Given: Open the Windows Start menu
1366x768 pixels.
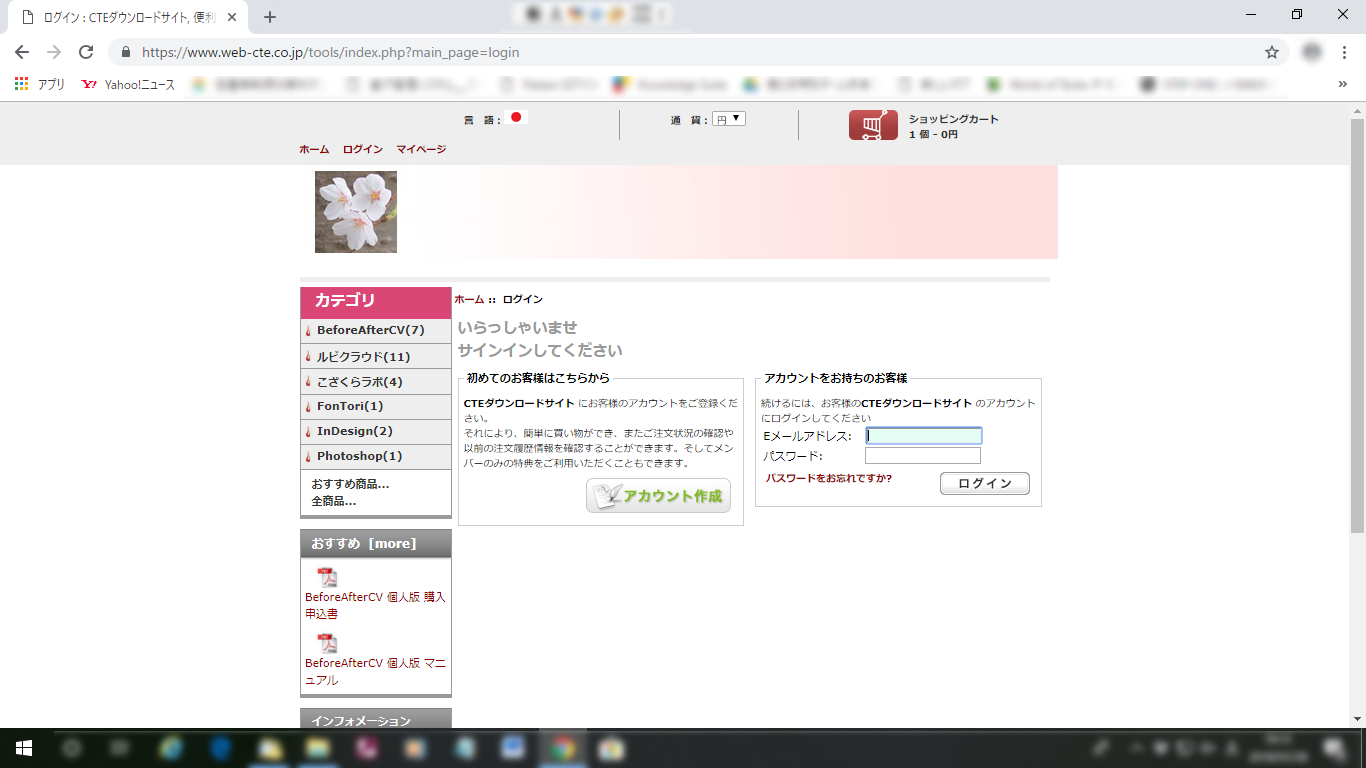Looking at the screenshot, I should [x=24, y=748].
